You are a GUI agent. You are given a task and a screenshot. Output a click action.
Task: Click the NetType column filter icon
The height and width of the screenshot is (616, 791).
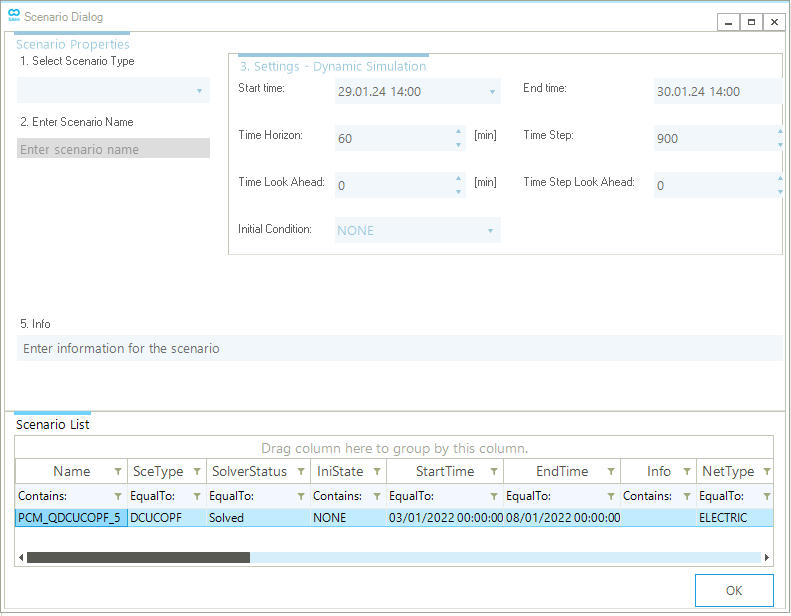[x=765, y=472]
